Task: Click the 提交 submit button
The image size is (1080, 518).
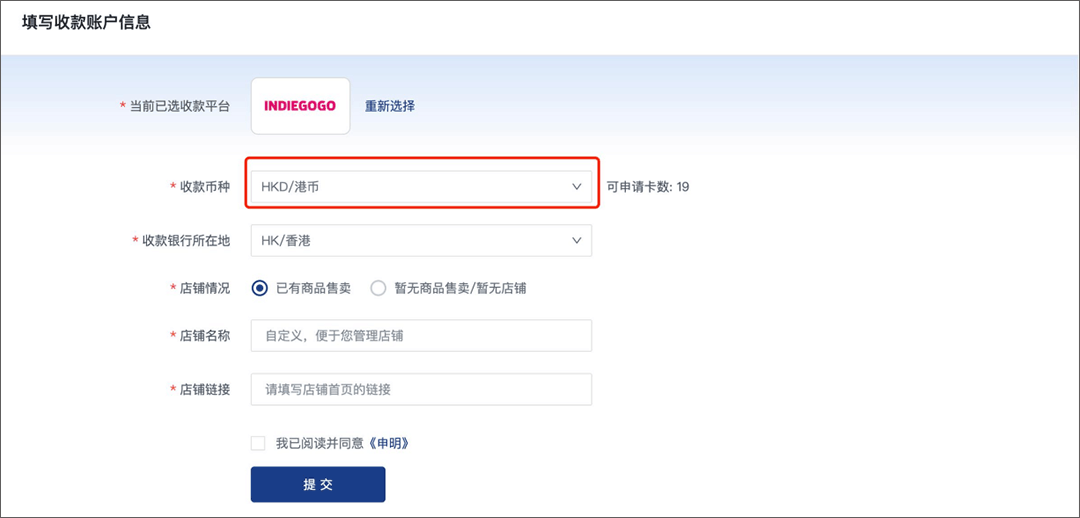Action: pyautogui.click(x=318, y=484)
